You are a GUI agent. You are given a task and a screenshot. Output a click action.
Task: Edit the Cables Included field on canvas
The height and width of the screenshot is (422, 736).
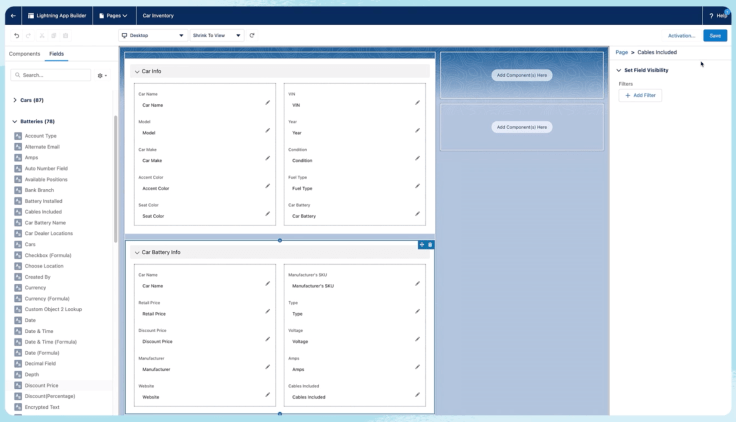[417, 394]
